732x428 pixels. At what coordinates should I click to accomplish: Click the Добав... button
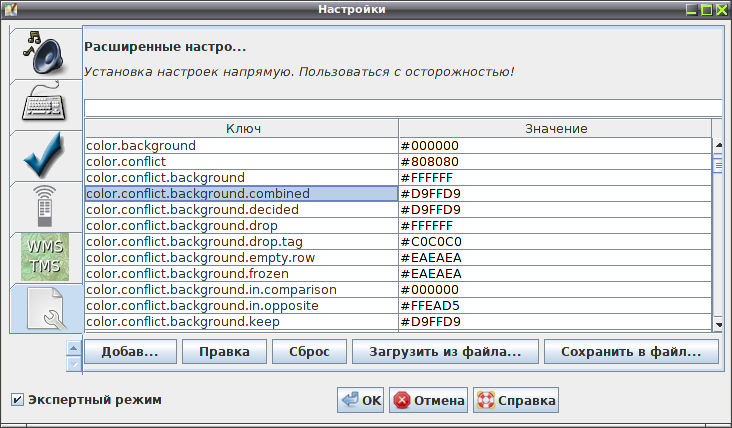tap(130, 351)
